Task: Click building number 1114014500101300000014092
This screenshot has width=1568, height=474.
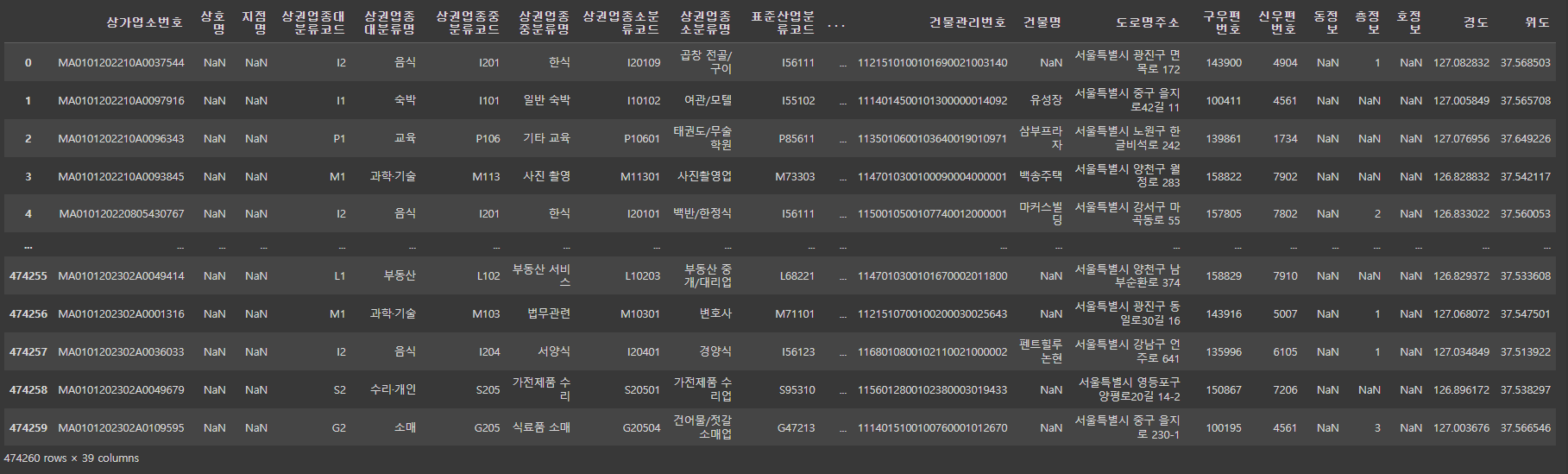Action: tap(932, 101)
